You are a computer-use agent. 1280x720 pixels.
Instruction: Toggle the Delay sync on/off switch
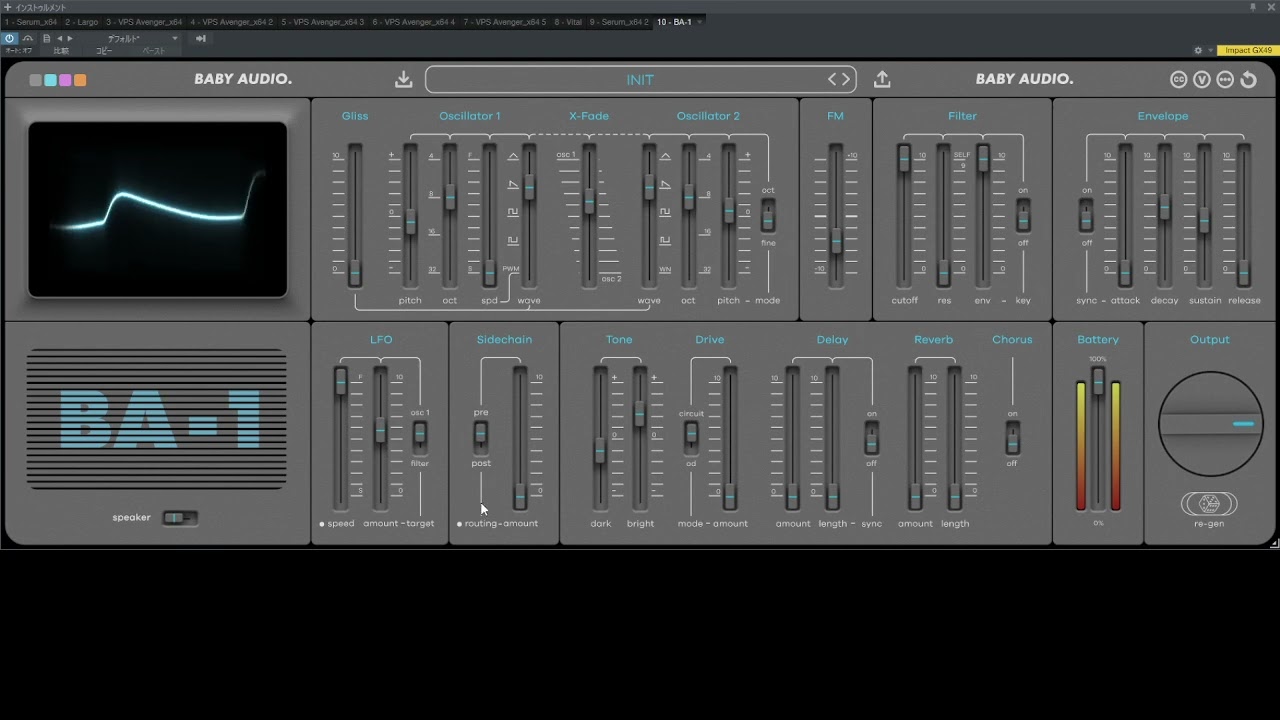click(x=872, y=437)
